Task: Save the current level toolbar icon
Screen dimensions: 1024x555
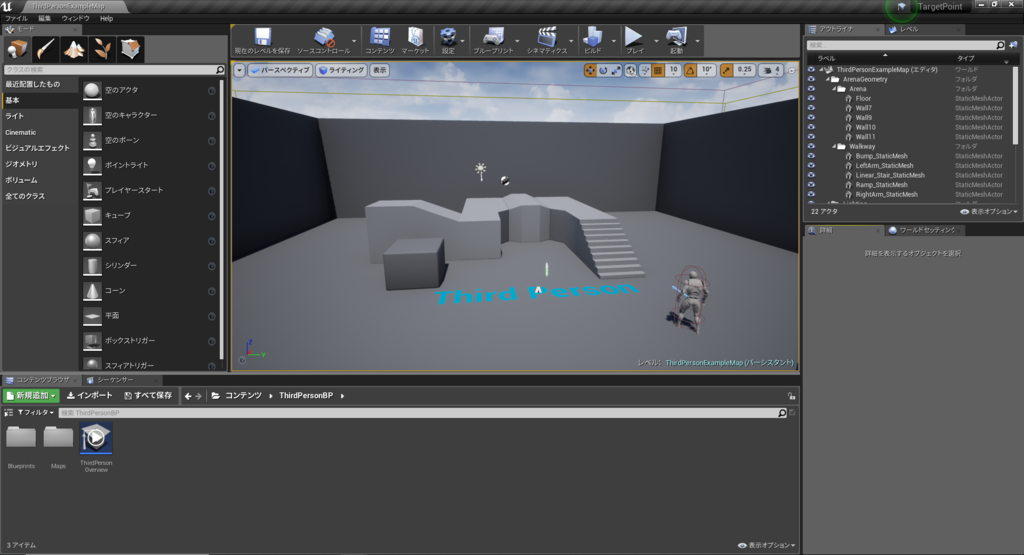Action: [263, 36]
